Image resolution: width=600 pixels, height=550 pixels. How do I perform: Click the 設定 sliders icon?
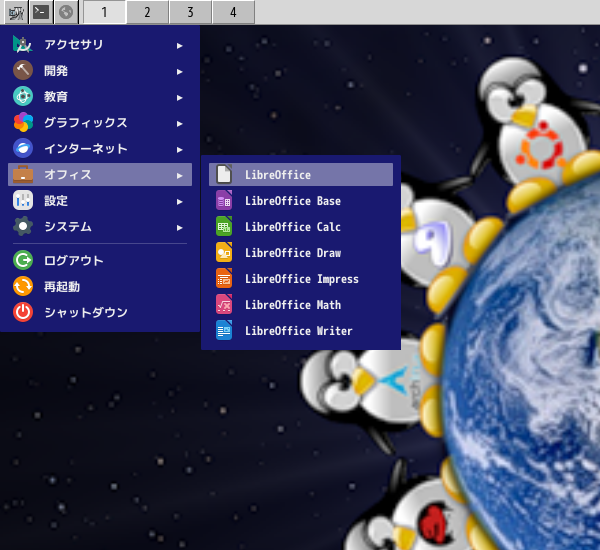point(23,201)
